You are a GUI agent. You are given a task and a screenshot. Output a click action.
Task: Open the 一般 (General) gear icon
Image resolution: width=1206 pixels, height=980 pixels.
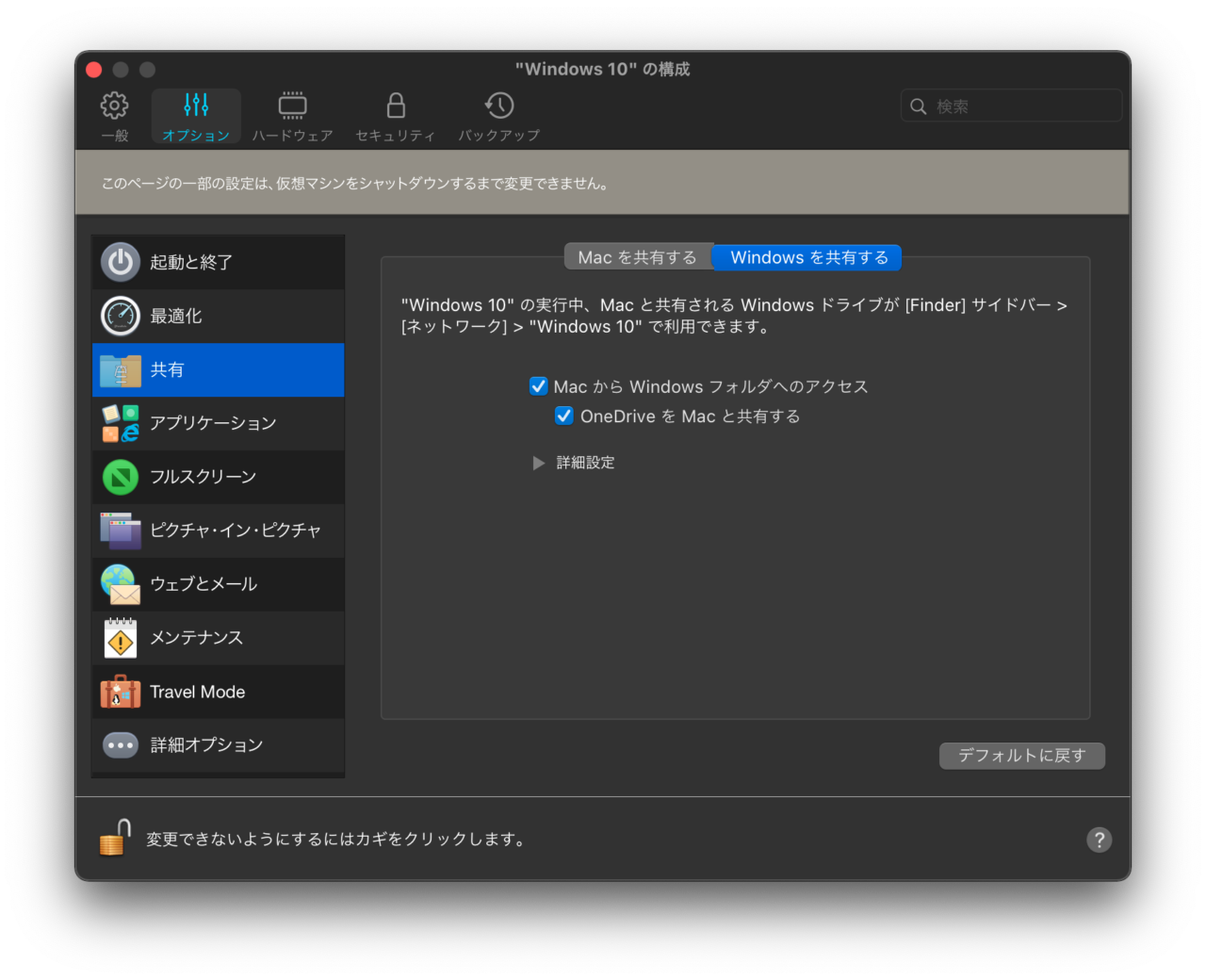coord(114,106)
